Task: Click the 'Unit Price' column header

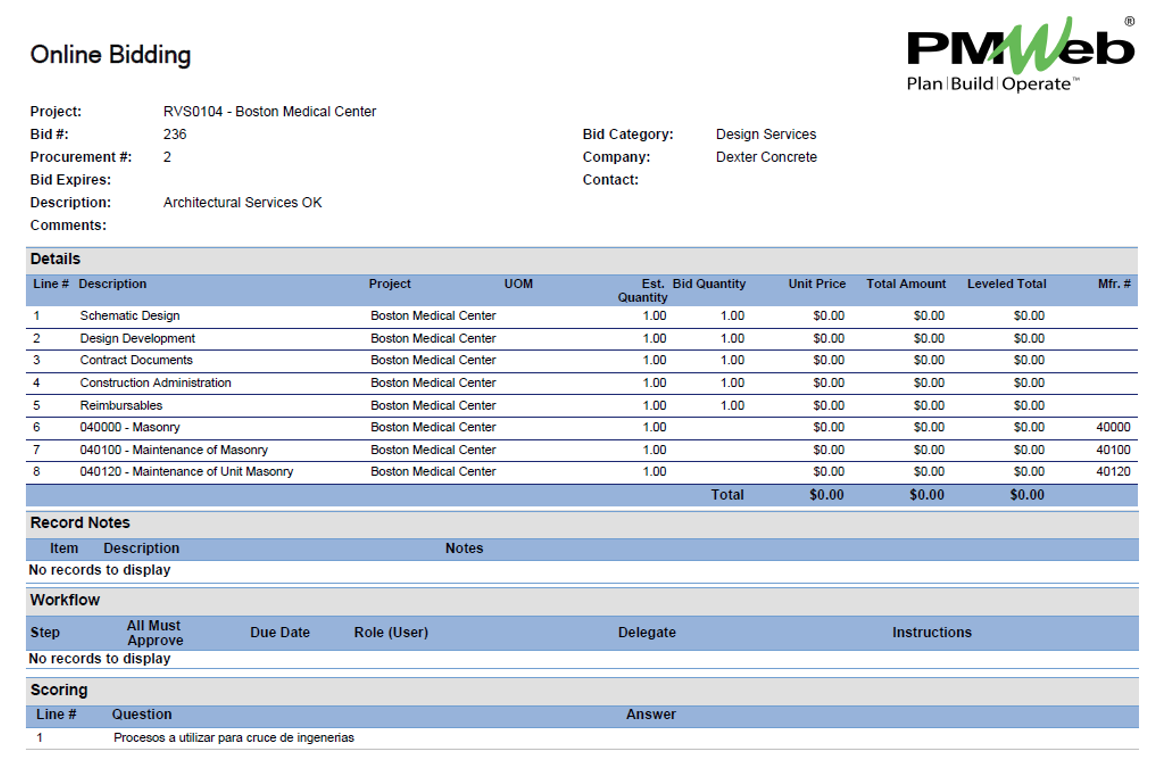Action: pos(817,284)
